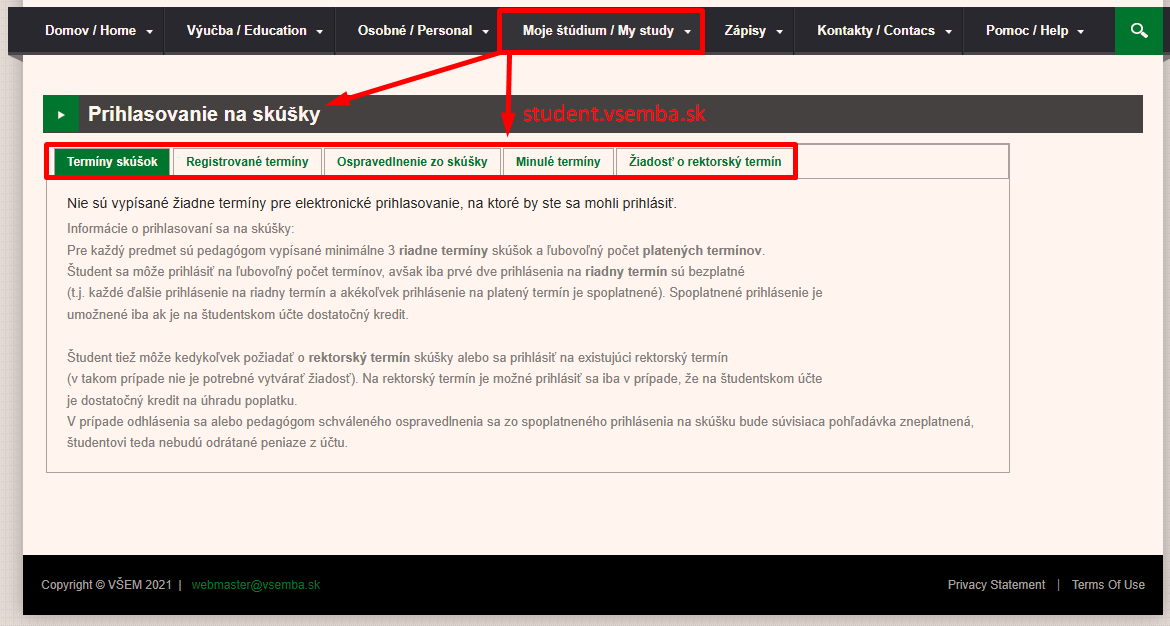1170x626 pixels.
Task: Expand the Zápisy dropdown arrow
Action: click(x=779, y=32)
